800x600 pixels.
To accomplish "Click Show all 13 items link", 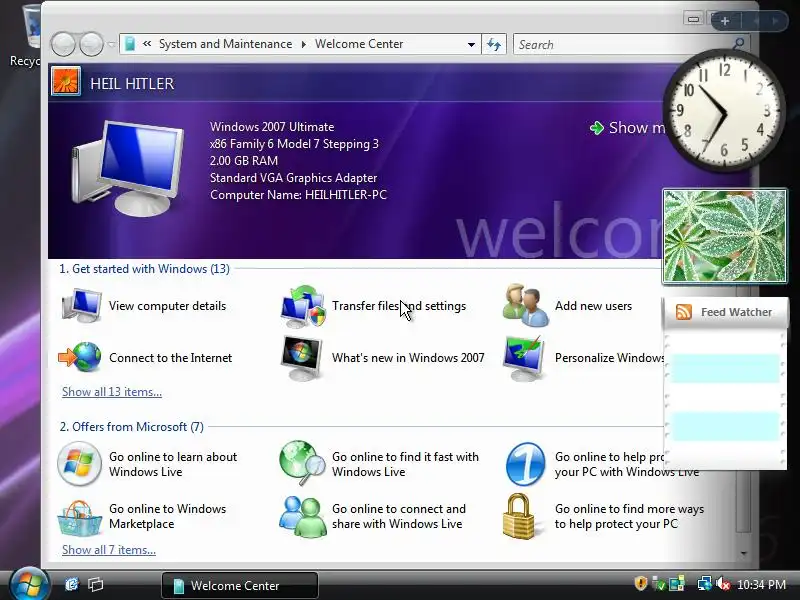I will (x=112, y=392).
